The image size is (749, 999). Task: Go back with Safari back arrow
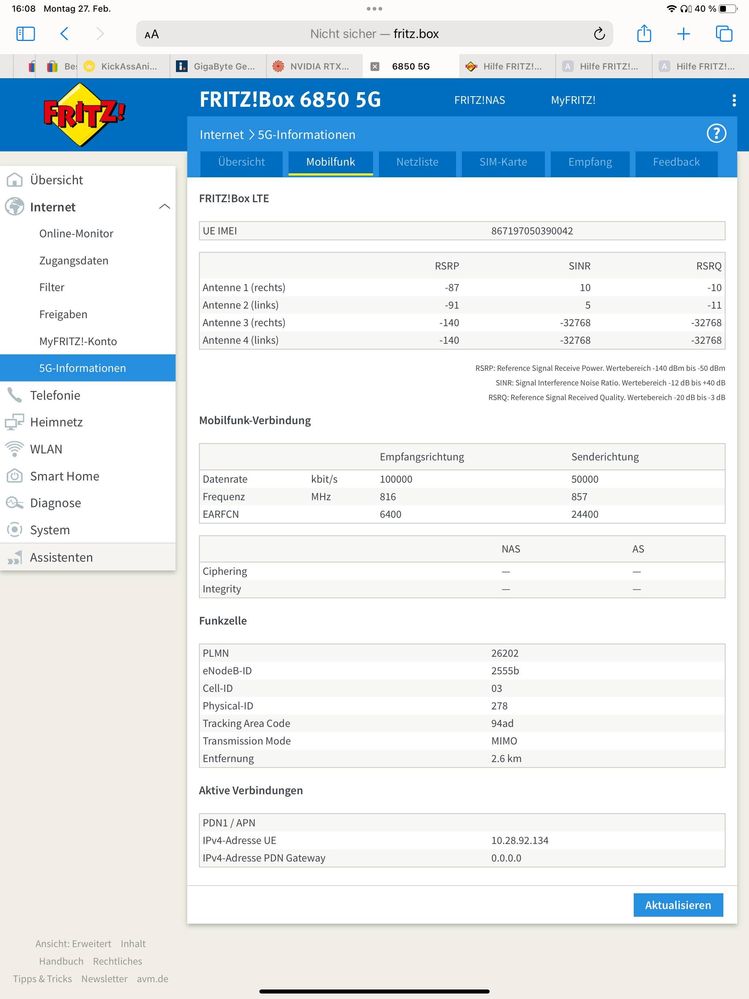64,34
